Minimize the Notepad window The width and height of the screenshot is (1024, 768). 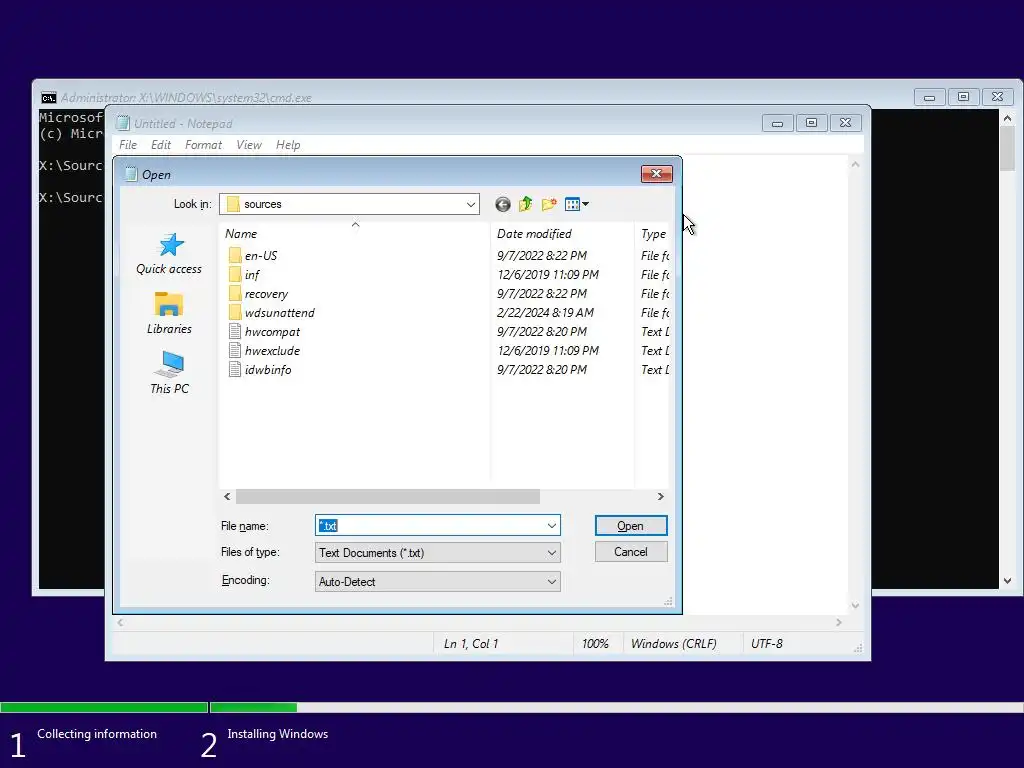click(x=777, y=123)
